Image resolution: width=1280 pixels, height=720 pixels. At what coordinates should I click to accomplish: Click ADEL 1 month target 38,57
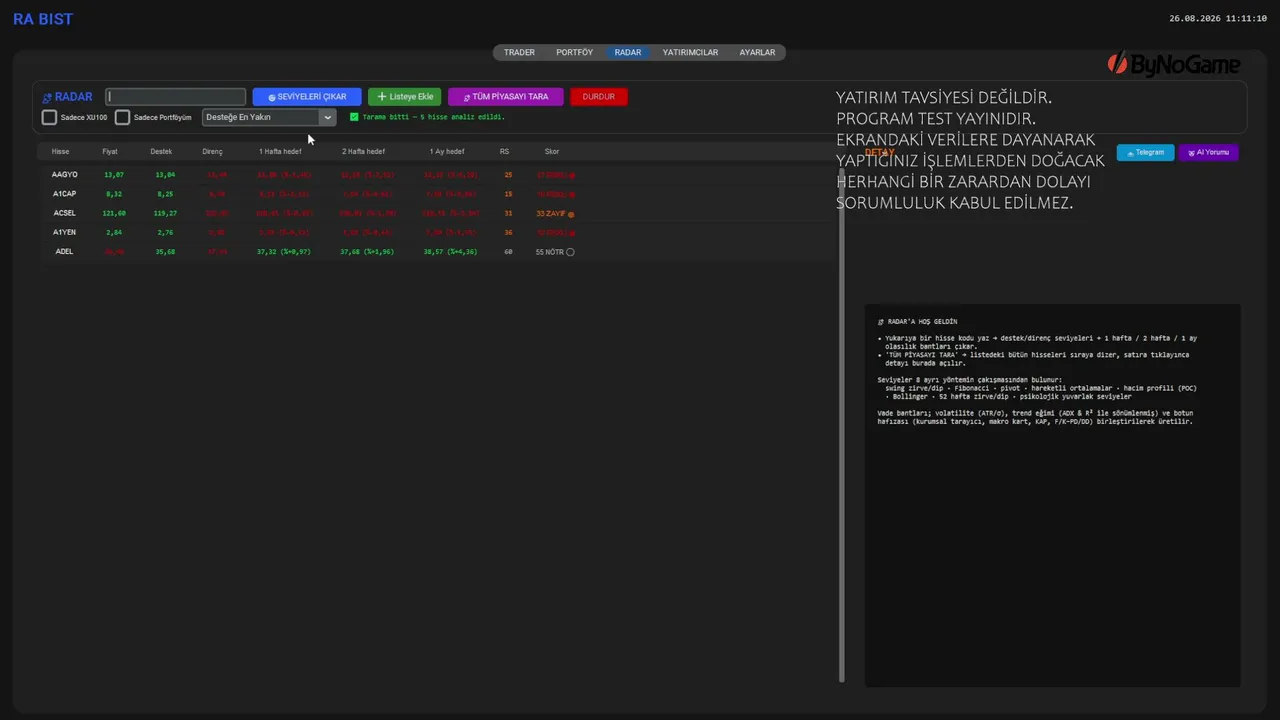[450, 252]
